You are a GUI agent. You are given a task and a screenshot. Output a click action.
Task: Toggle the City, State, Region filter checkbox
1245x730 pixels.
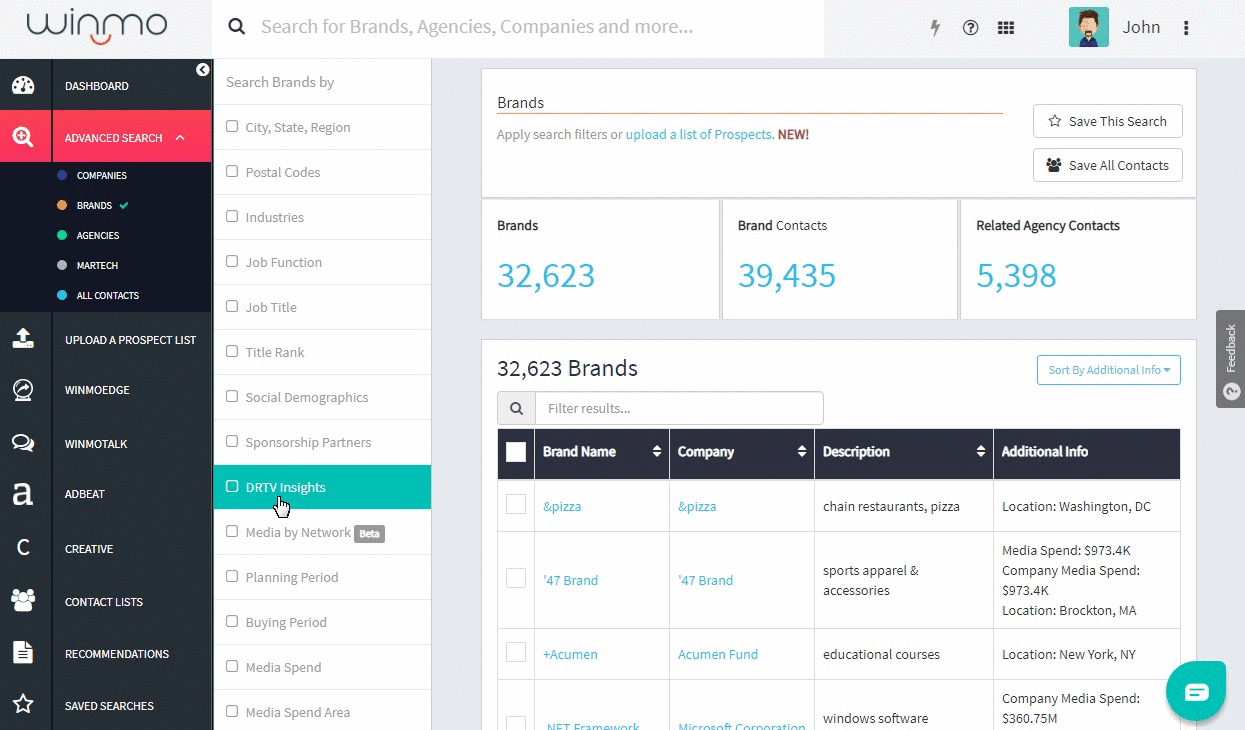coord(232,127)
